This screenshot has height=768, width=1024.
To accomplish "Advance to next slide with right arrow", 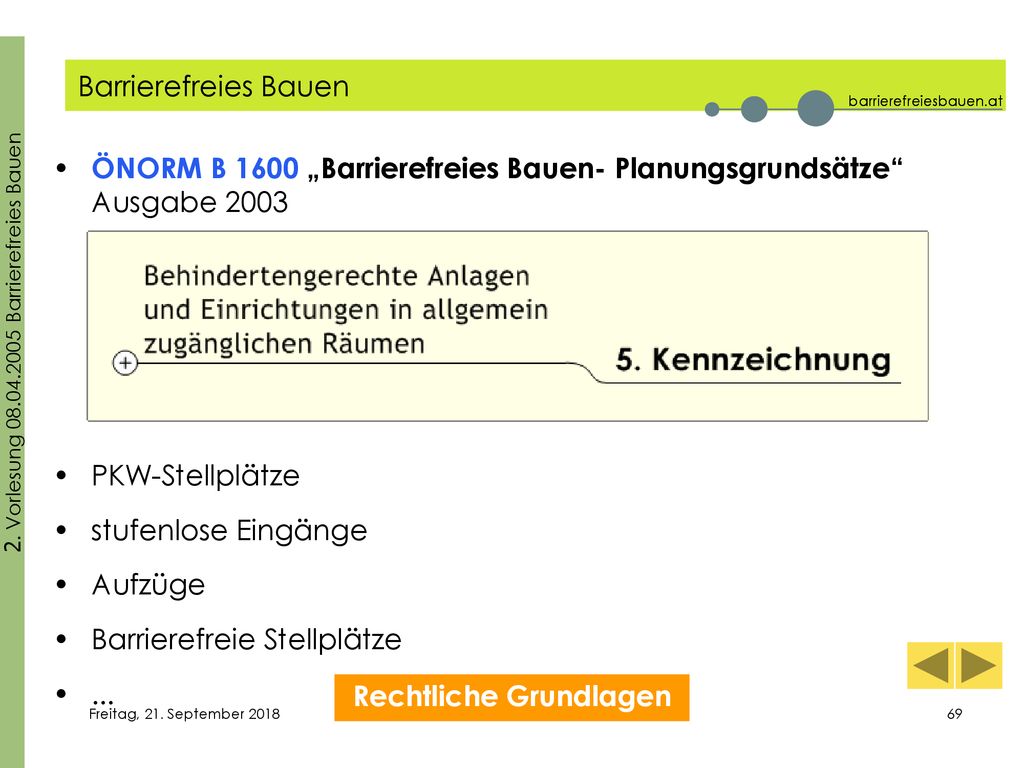I will 979,665.
